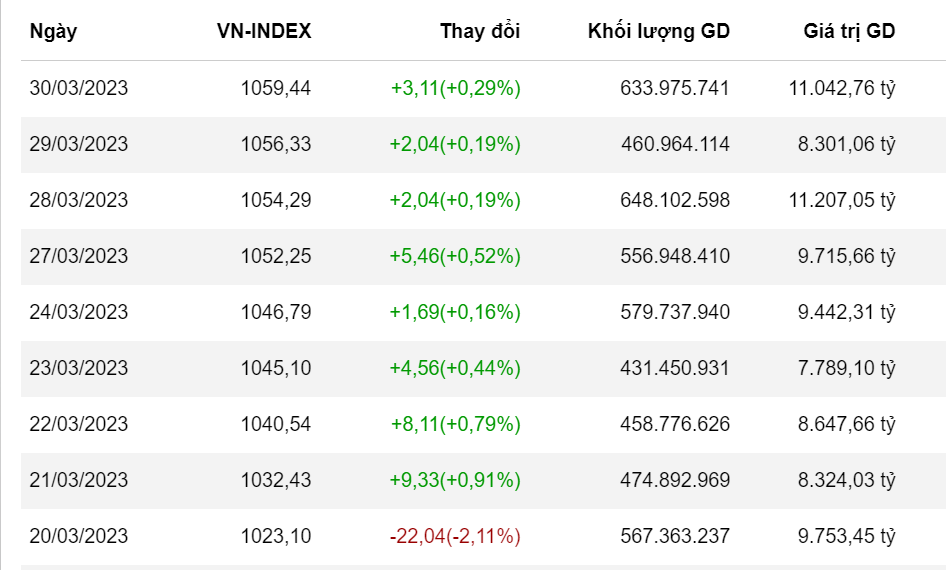The image size is (946, 570).
Task: Click the change +1,69(+0,16%)
Action: click(x=455, y=312)
